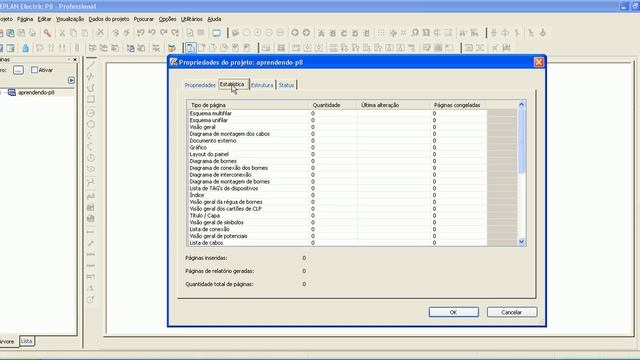Open the Visualização menu
Image resolution: width=640 pixels, height=360 pixels.
coord(70,19)
